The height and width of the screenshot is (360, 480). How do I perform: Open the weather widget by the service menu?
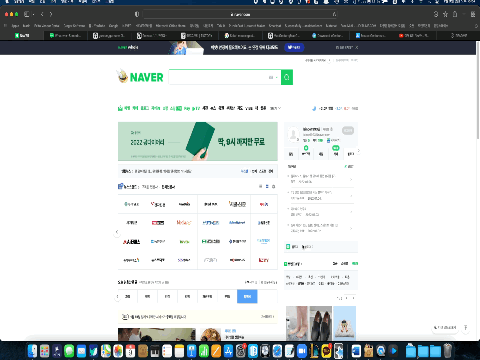pyautogui.click(x=335, y=108)
